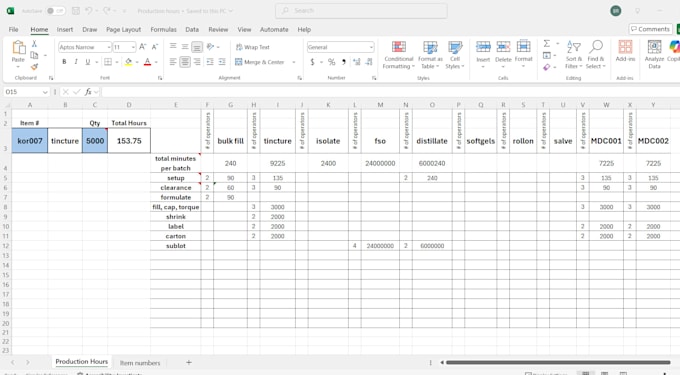
Task: Click the Name Box showing O15
Action: [x=26, y=92]
